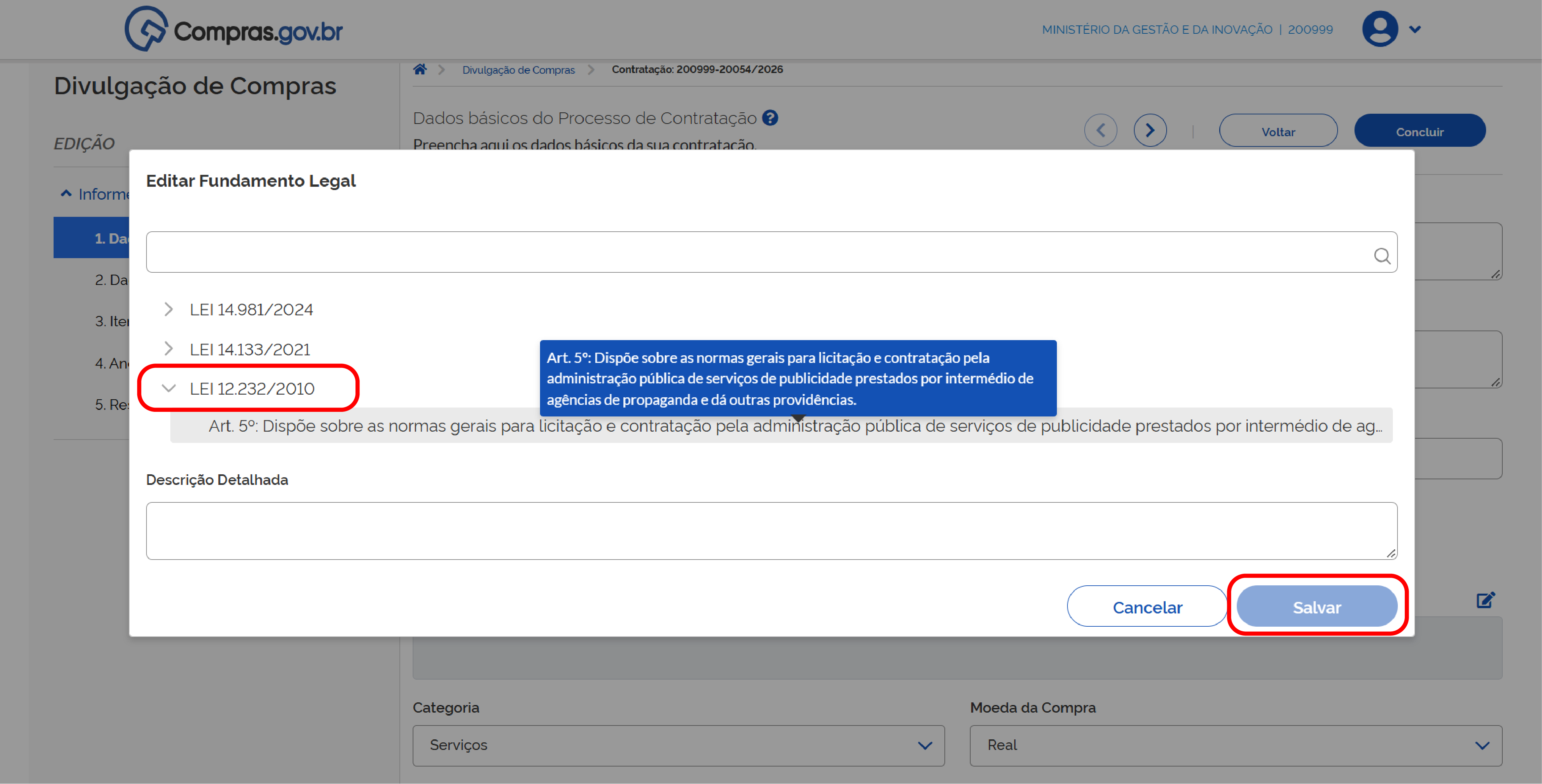Expand the user account dropdown arrow
Image resolution: width=1542 pixels, height=784 pixels.
[x=1414, y=29]
